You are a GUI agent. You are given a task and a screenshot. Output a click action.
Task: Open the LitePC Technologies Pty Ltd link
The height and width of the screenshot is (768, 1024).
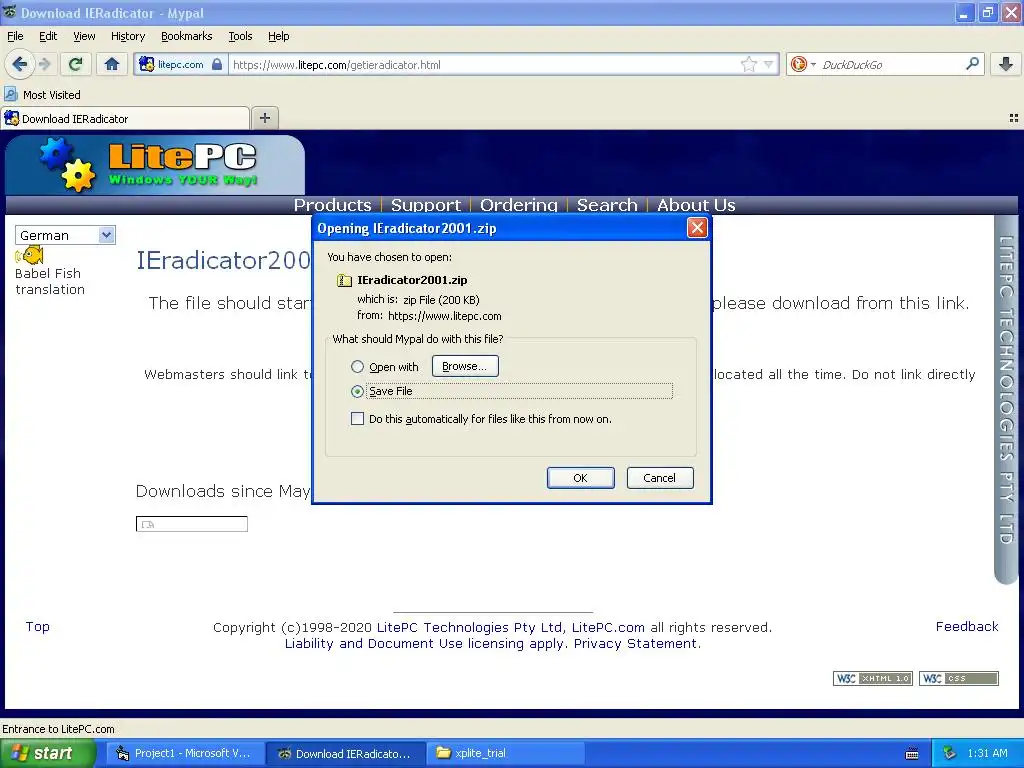click(469, 628)
